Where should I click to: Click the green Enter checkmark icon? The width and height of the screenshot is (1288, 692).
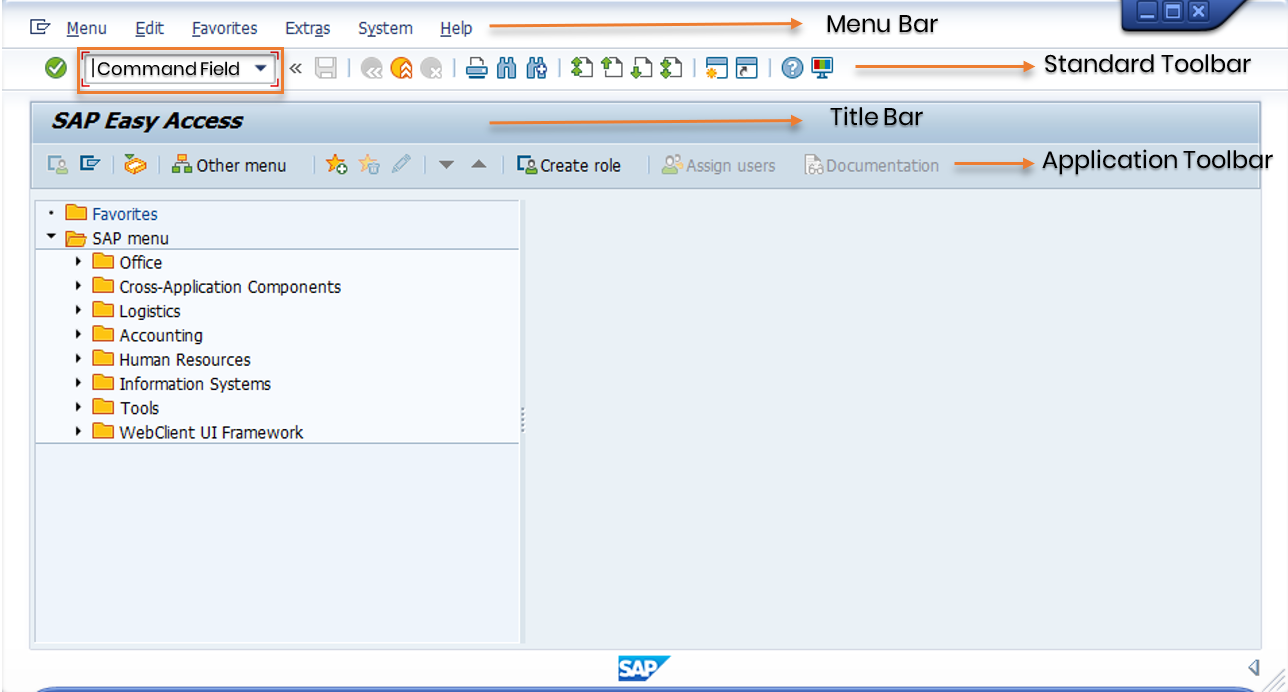coord(56,68)
